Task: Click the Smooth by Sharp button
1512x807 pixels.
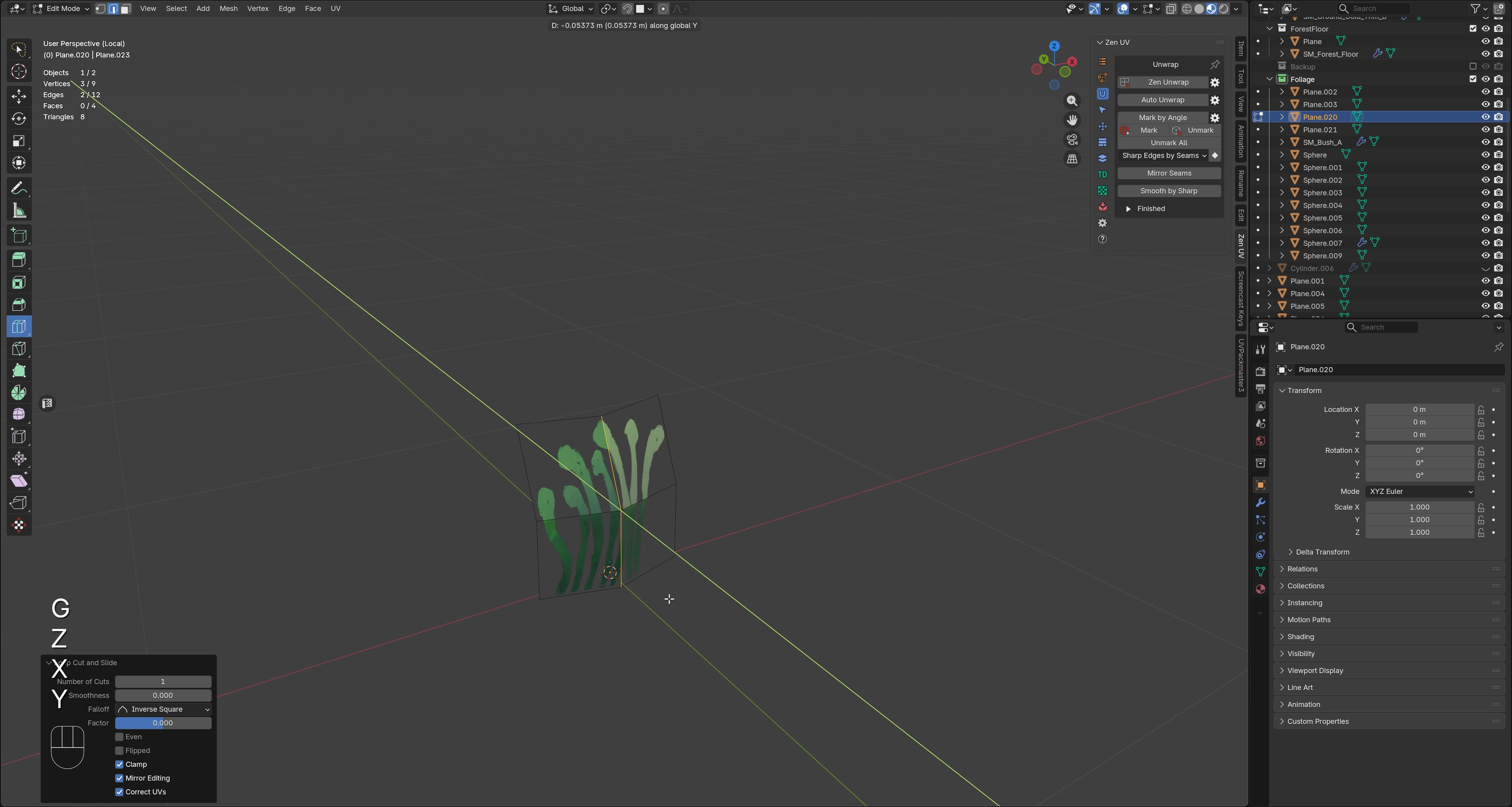Action: click(1169, 191)
